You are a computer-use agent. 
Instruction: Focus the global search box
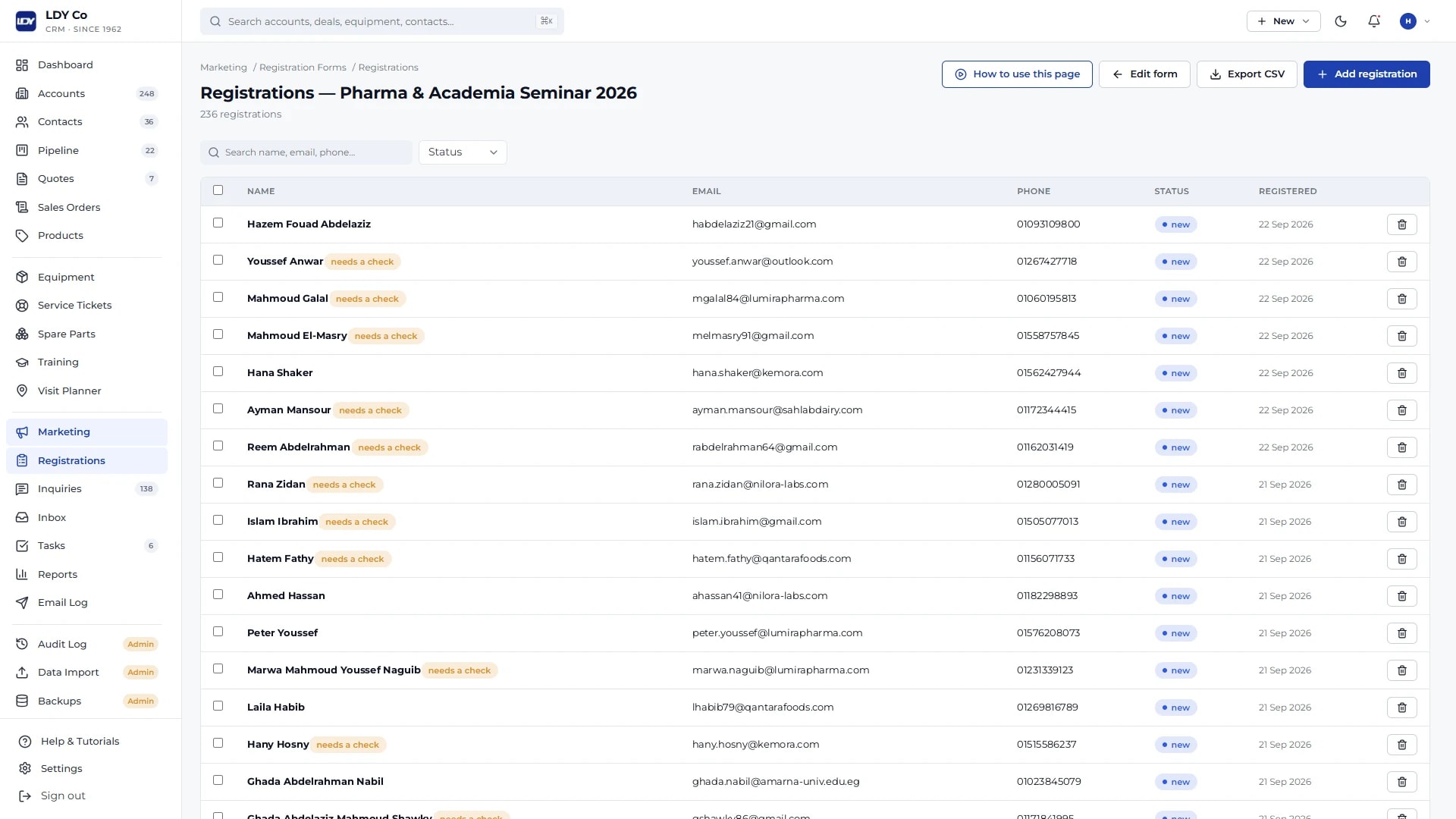point(382,21)
